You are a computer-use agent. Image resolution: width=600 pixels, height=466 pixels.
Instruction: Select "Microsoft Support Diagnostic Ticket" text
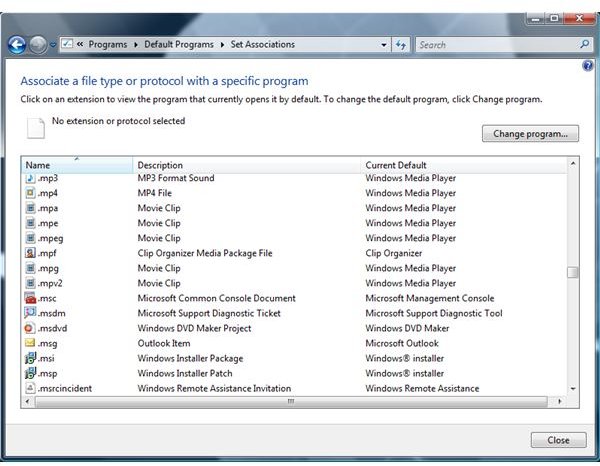pyautogui.click(x=209, y=313)
